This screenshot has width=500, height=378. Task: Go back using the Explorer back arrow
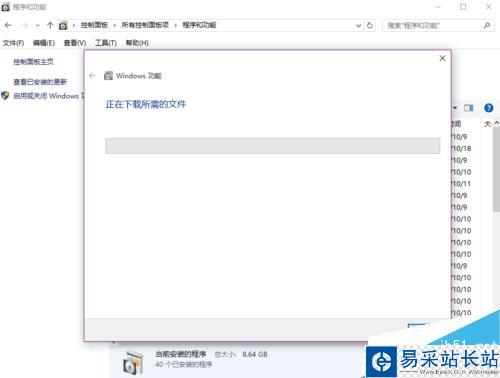[8, 25]
